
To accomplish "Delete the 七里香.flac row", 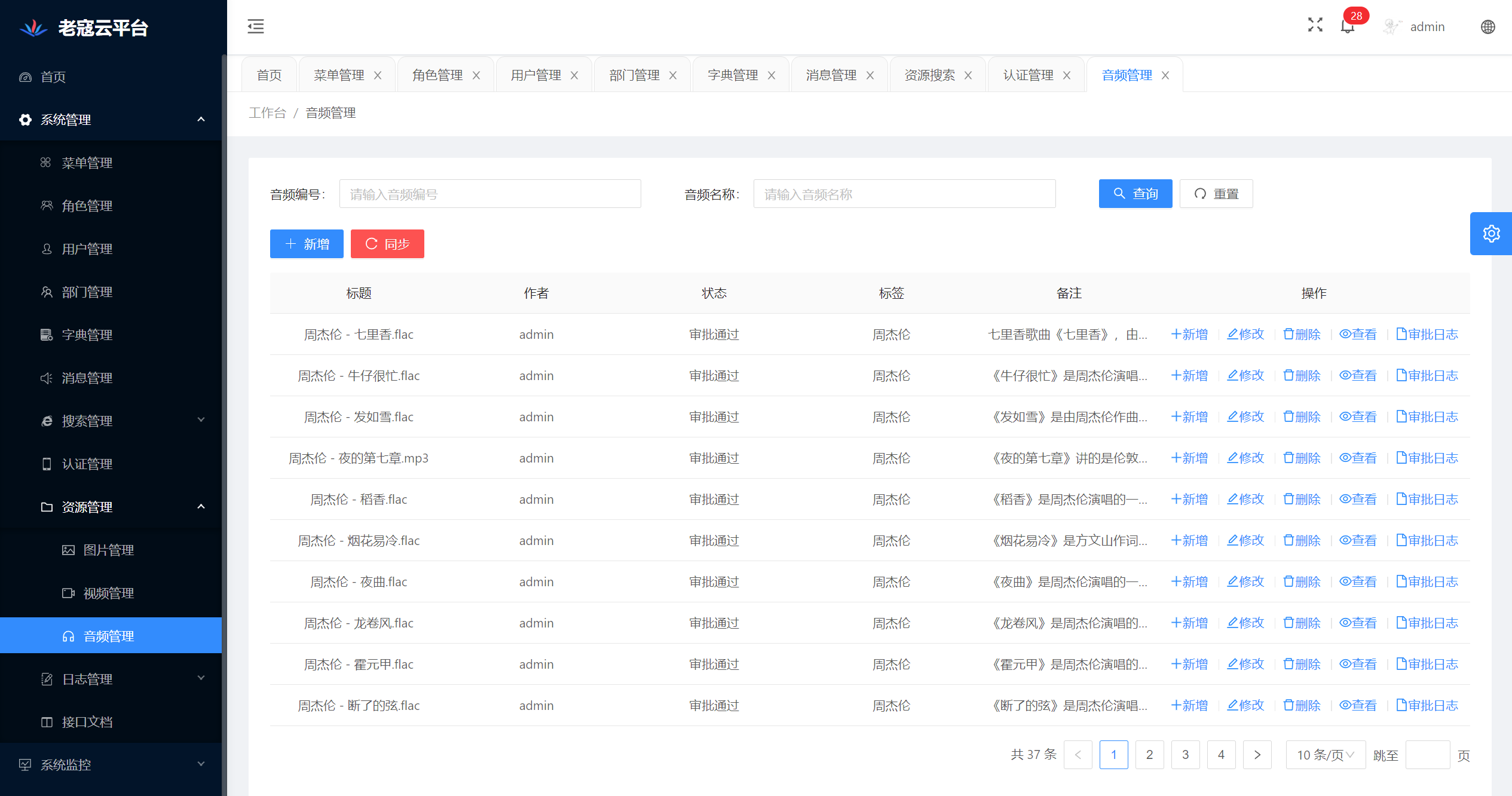I will click(x=1302, y=335).
